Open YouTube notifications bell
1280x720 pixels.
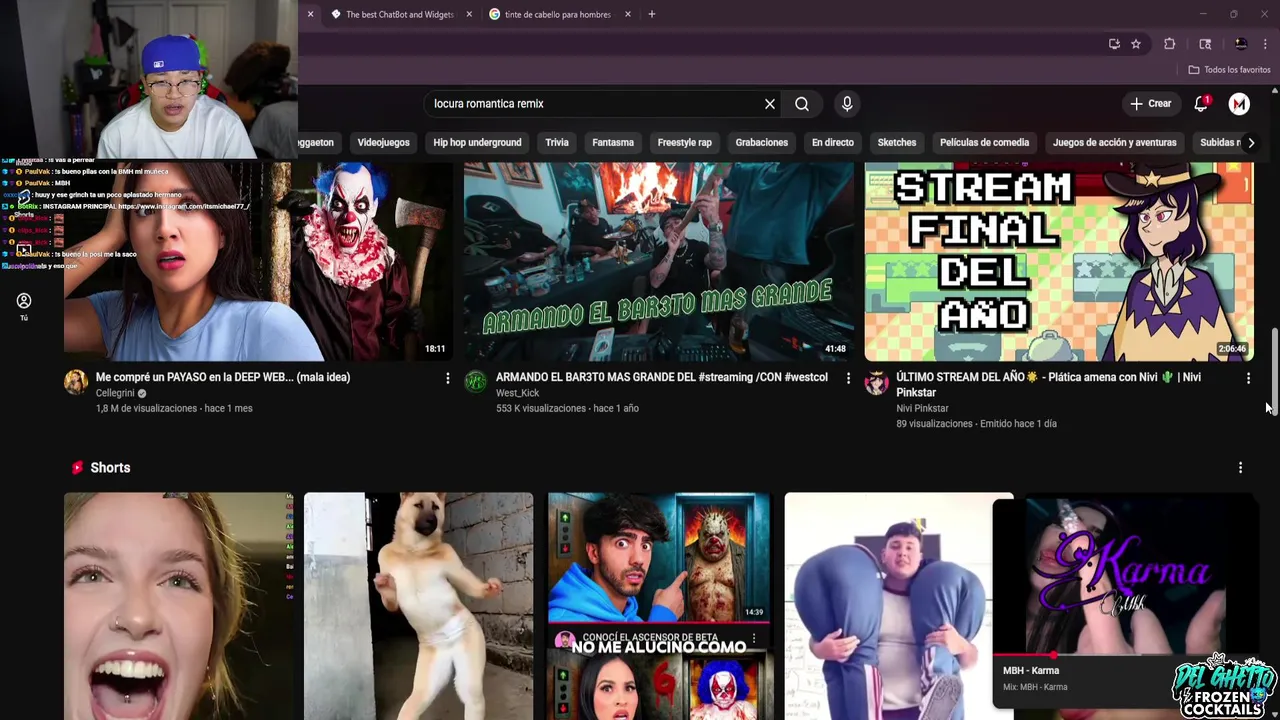(1201, 104)
